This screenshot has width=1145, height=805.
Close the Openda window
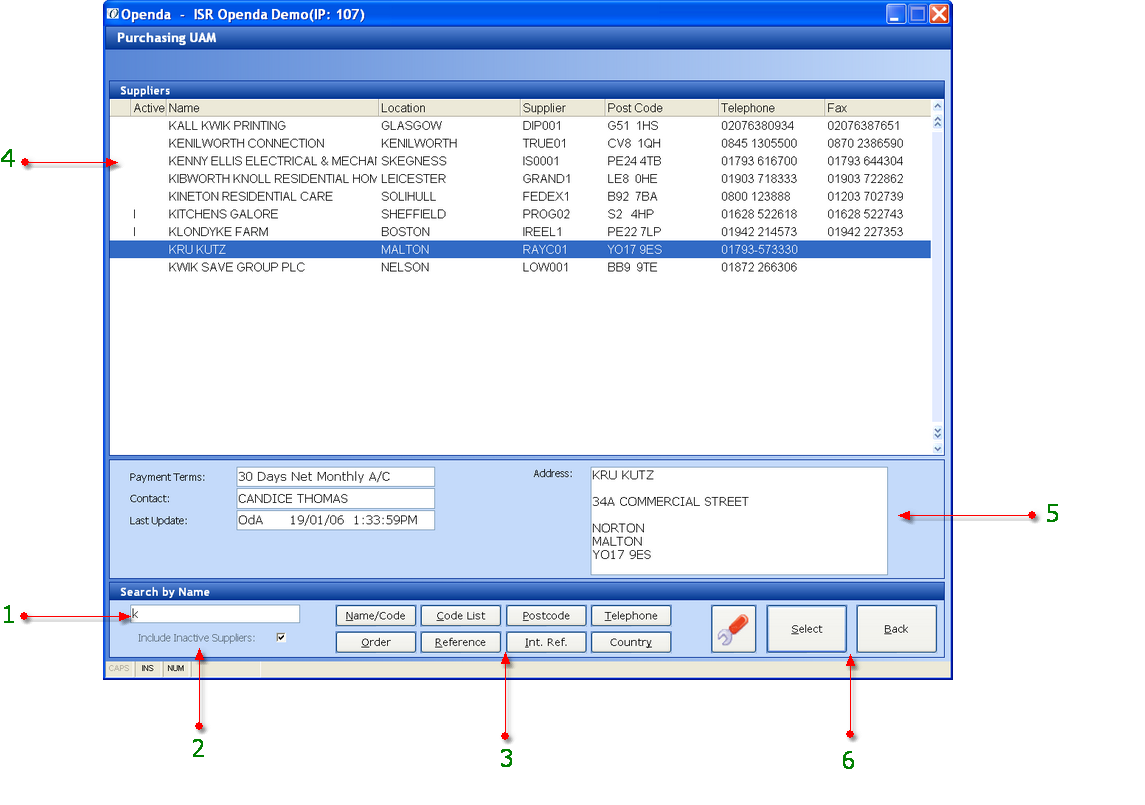click(x=939, y=14)
